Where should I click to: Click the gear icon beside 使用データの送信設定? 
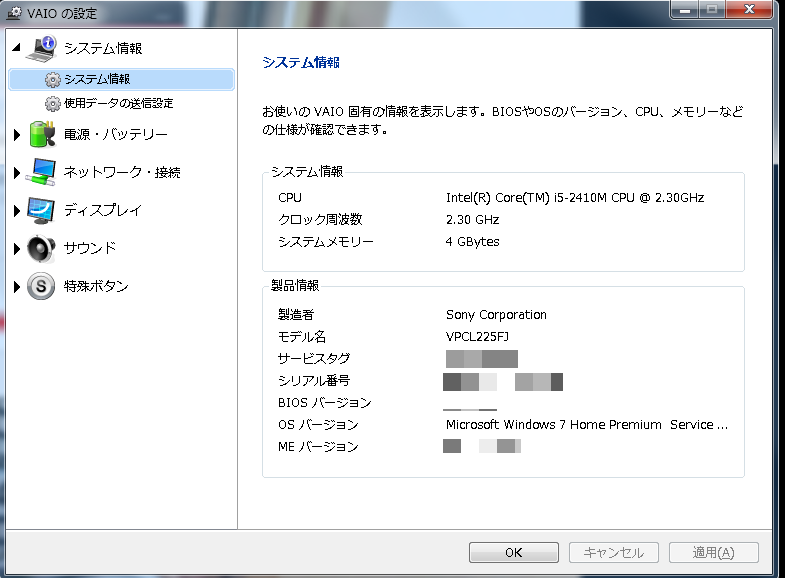point(52,103)
